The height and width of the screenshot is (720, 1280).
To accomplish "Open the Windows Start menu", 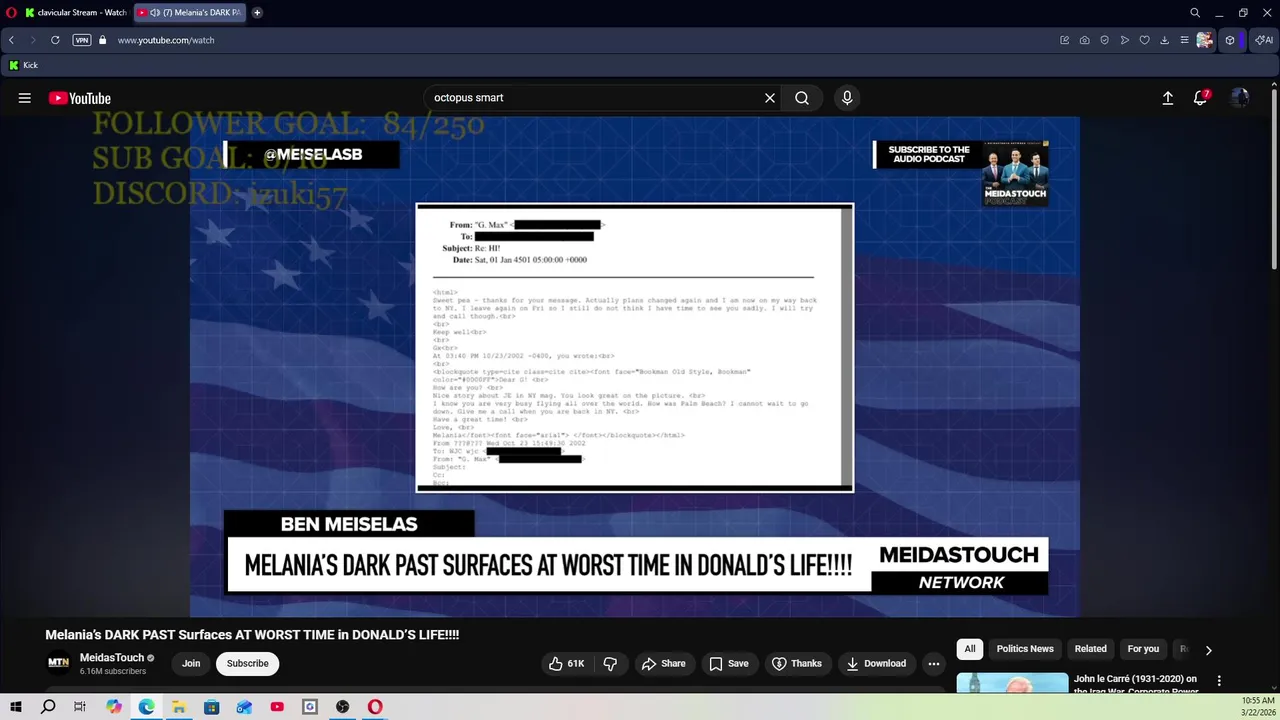I will (16, 707).
